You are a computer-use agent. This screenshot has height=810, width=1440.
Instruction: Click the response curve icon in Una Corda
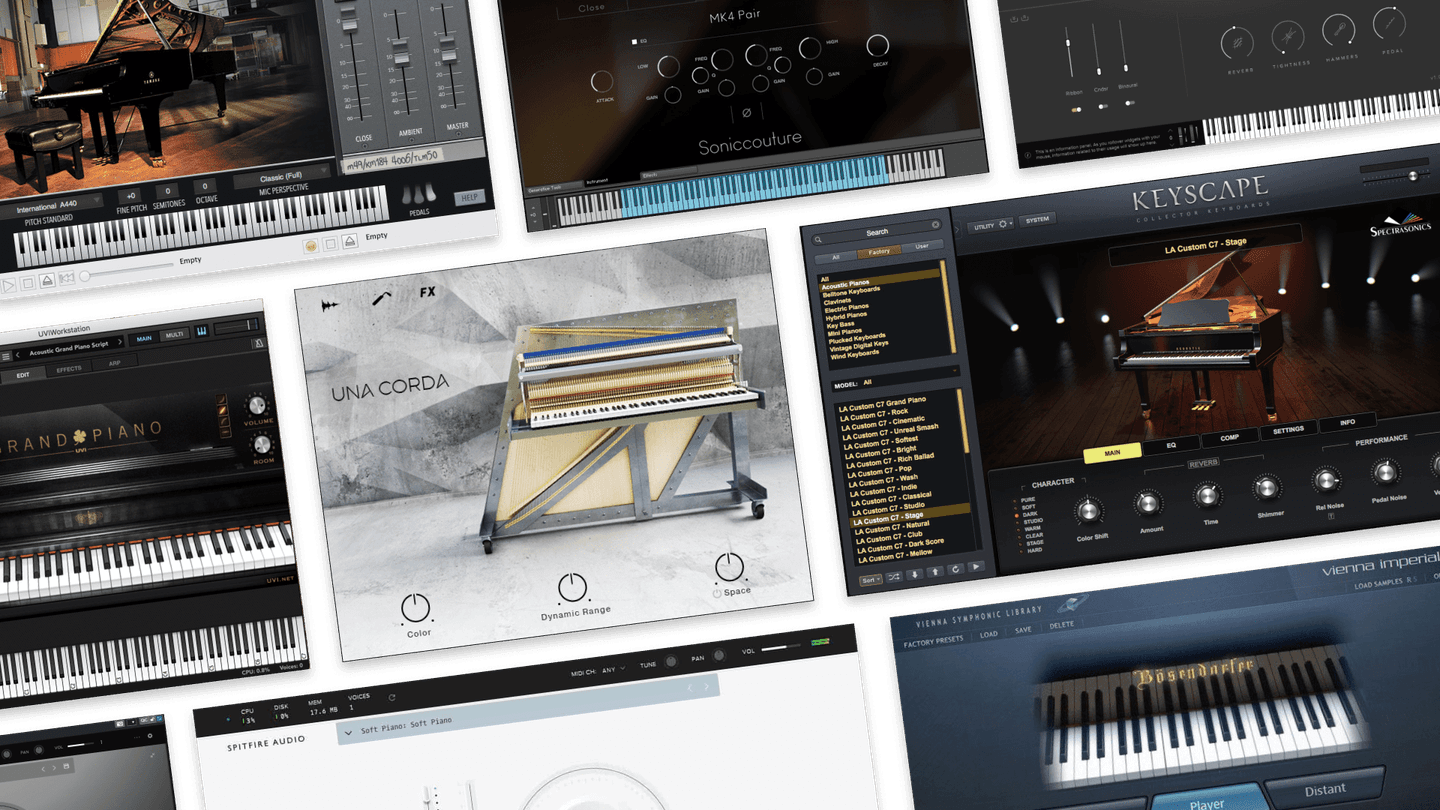(x=381, y=297)
